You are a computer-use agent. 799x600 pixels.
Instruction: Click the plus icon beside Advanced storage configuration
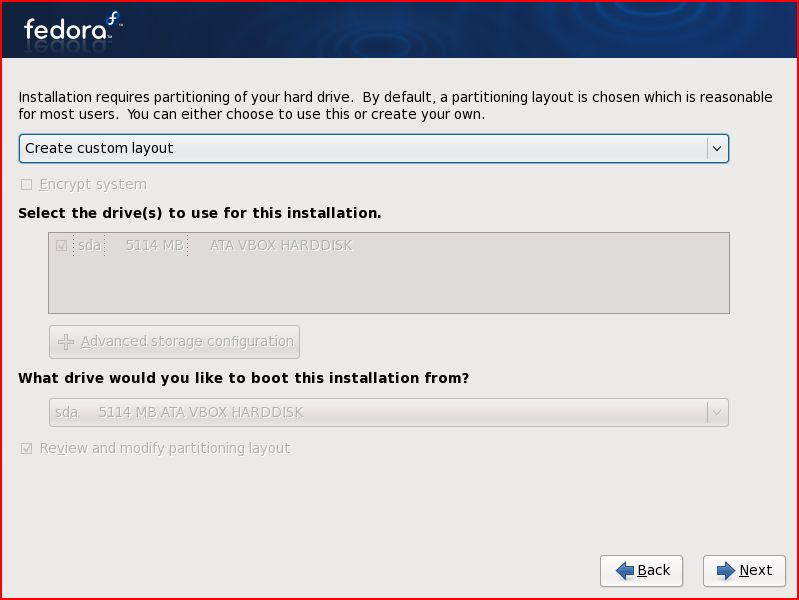click(66, 342)
